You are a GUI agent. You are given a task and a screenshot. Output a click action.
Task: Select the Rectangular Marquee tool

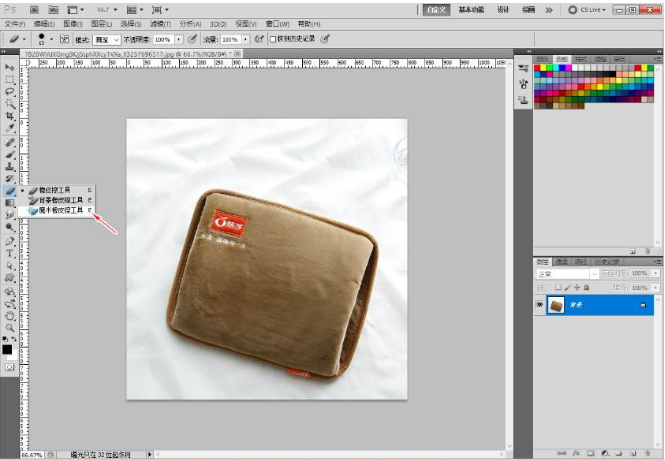[9, 79]
